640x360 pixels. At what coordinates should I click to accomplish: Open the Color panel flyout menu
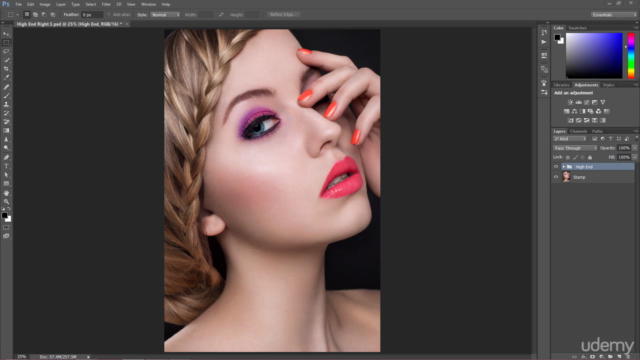pos(636,28)
